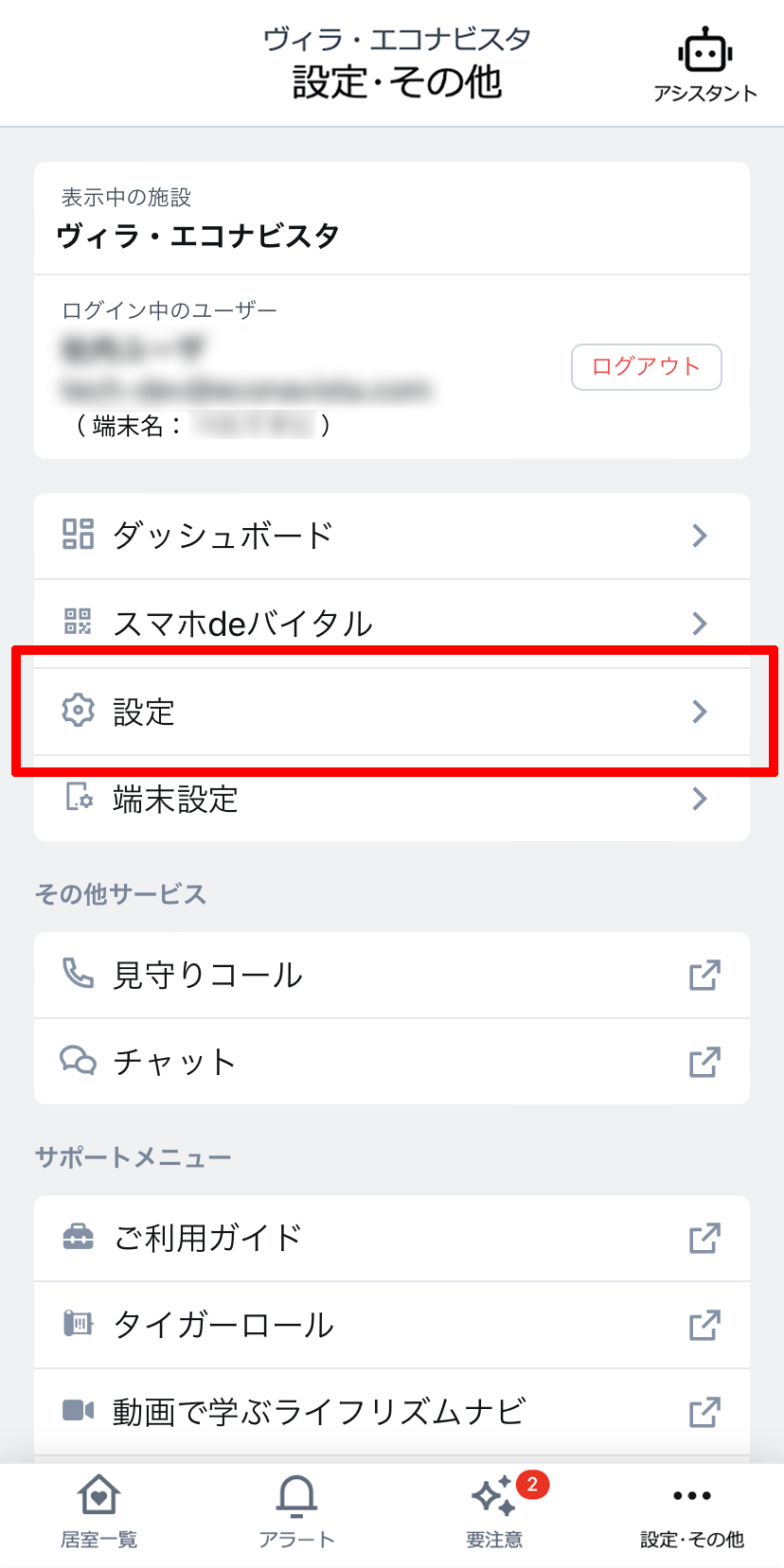Tap the チャット speech bubbles icon

(x=78, y=1061)
